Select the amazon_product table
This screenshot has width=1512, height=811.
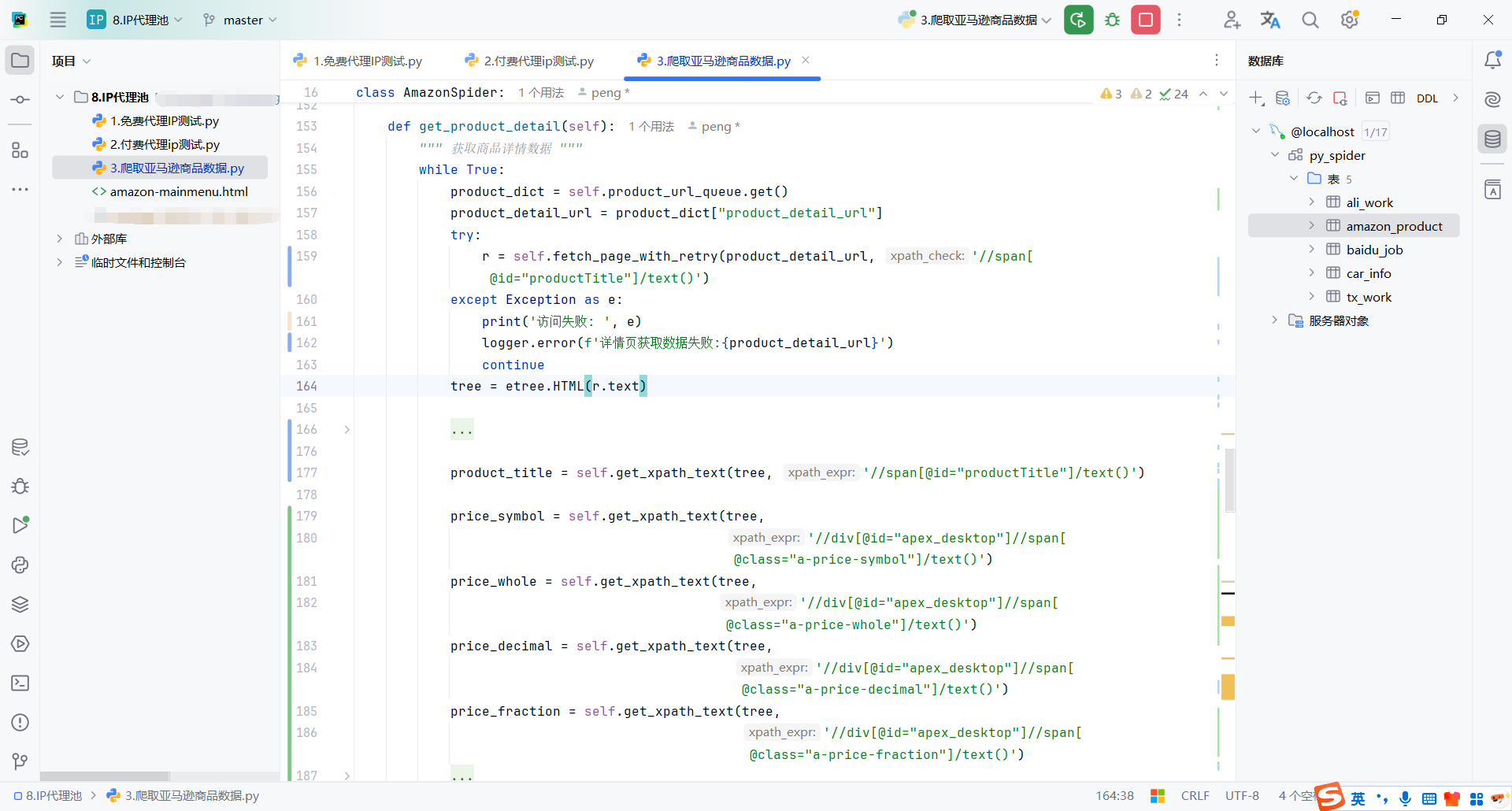(1354, 226)
